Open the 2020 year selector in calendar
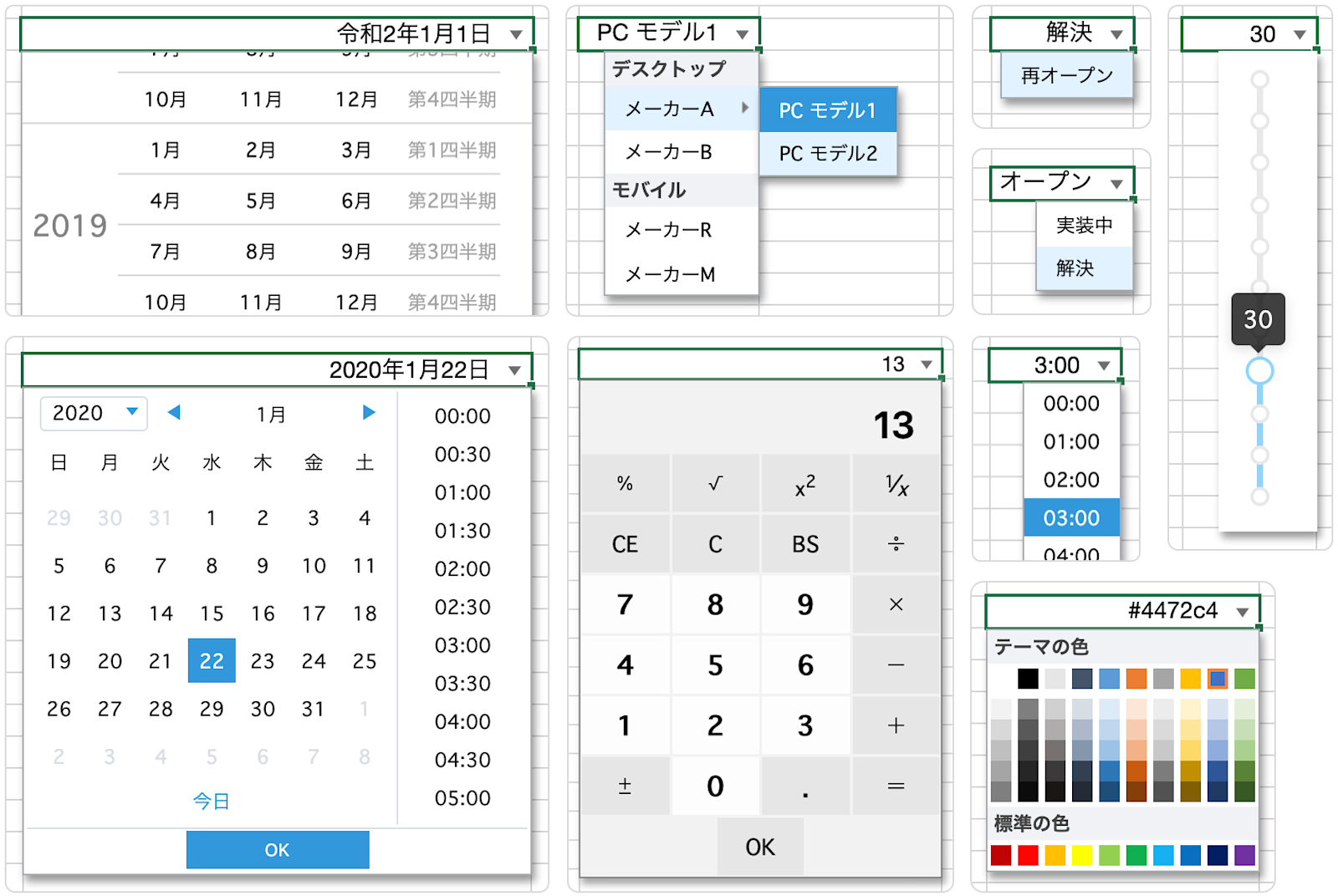Screen dimensions: 1338x896 94,413
